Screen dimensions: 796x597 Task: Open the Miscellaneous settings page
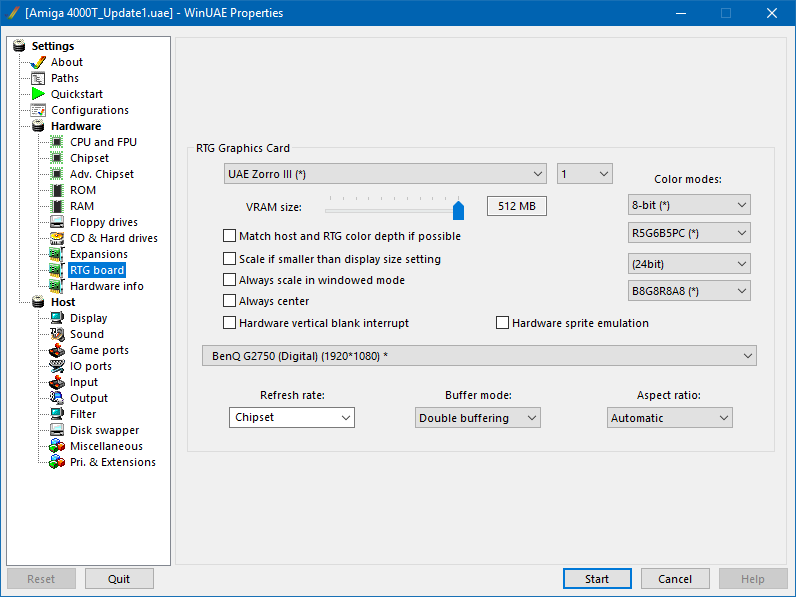pyautogui.click(x=106, y=446)
